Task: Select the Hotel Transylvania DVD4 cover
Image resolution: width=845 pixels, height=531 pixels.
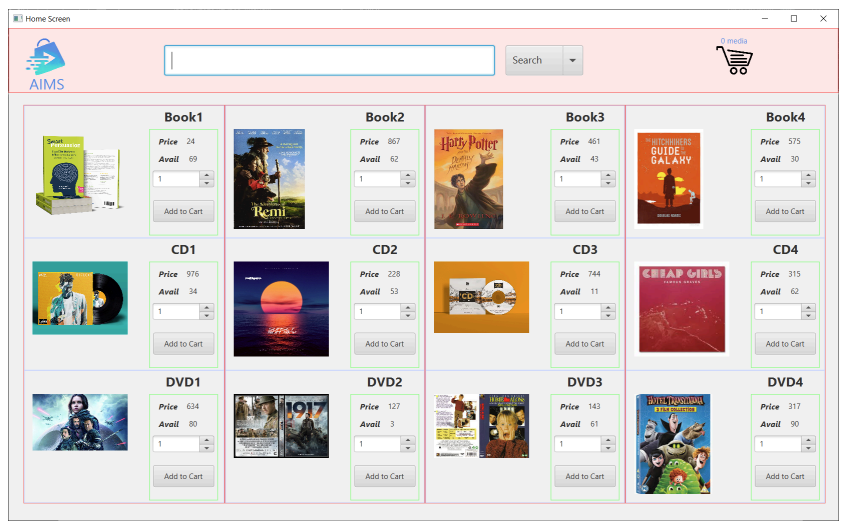Action: (x=673, y=444)
